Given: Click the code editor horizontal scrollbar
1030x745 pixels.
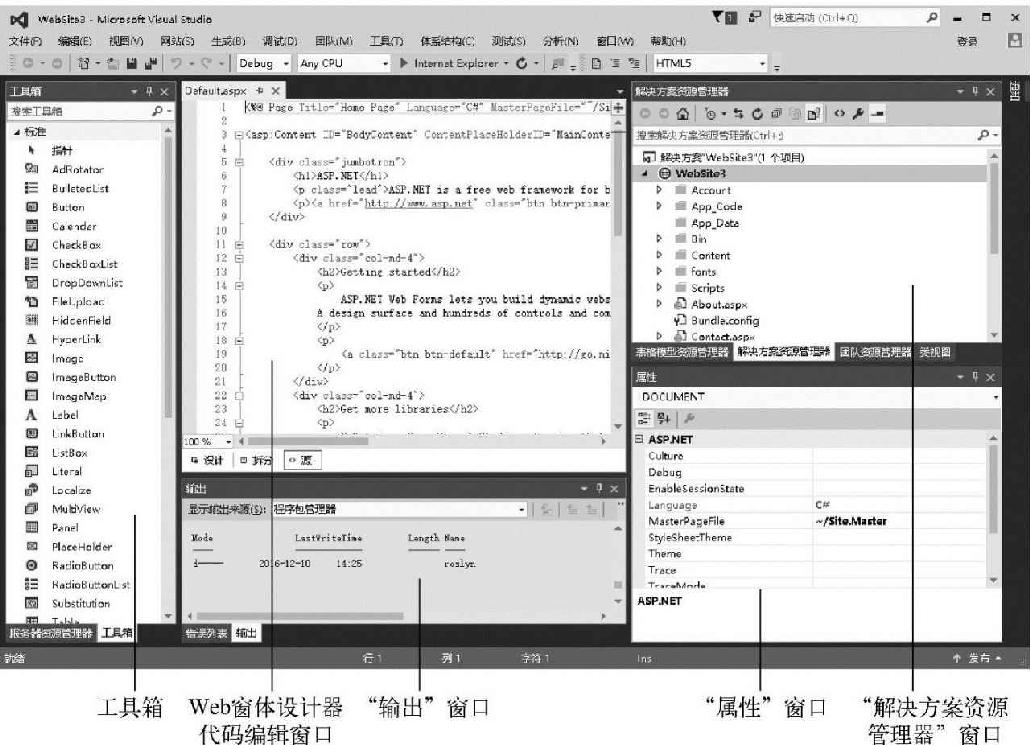Looking at the screenshot, I should pos(420,441).
